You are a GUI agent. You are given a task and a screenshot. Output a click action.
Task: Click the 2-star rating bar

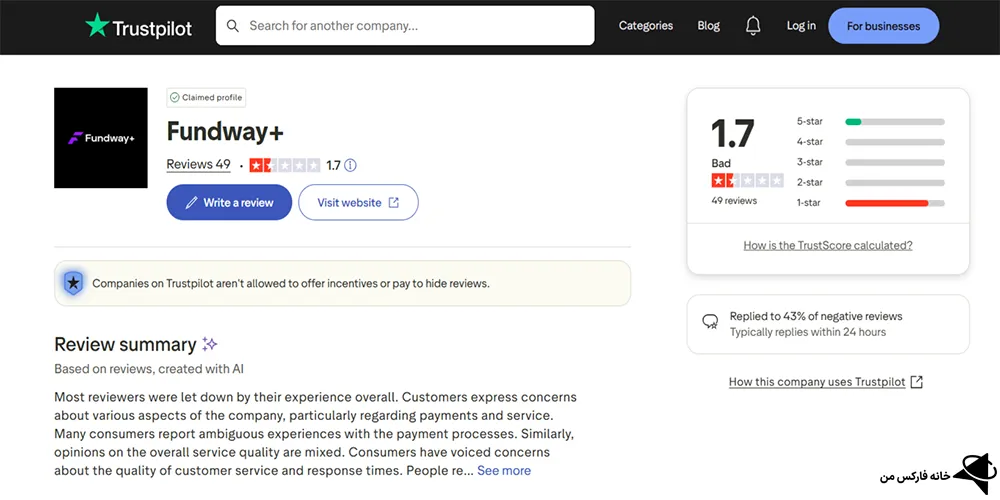pyautogui.click(x=894, y=183)
